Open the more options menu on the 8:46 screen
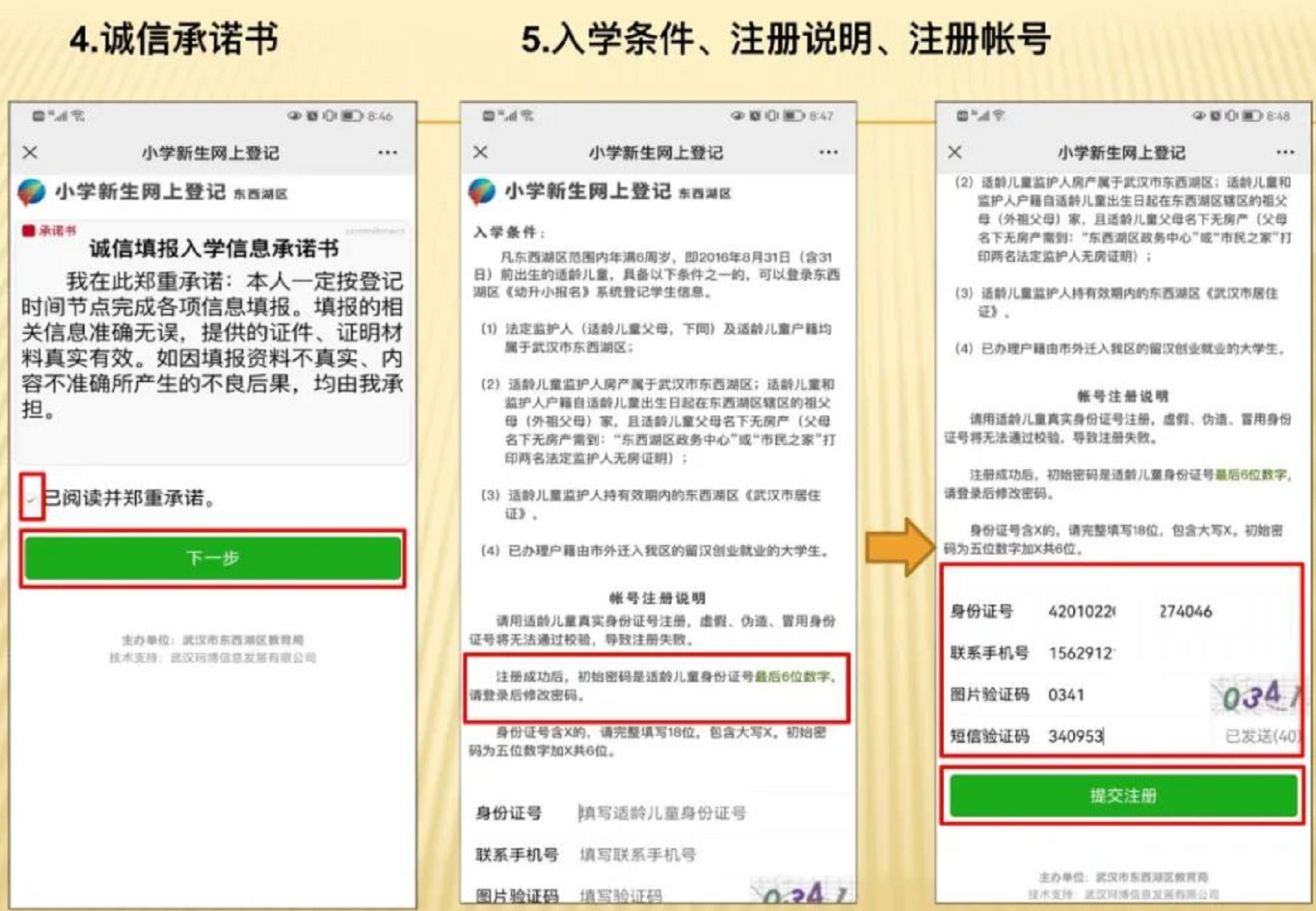The image size is (1316, 911). [388, 153]
